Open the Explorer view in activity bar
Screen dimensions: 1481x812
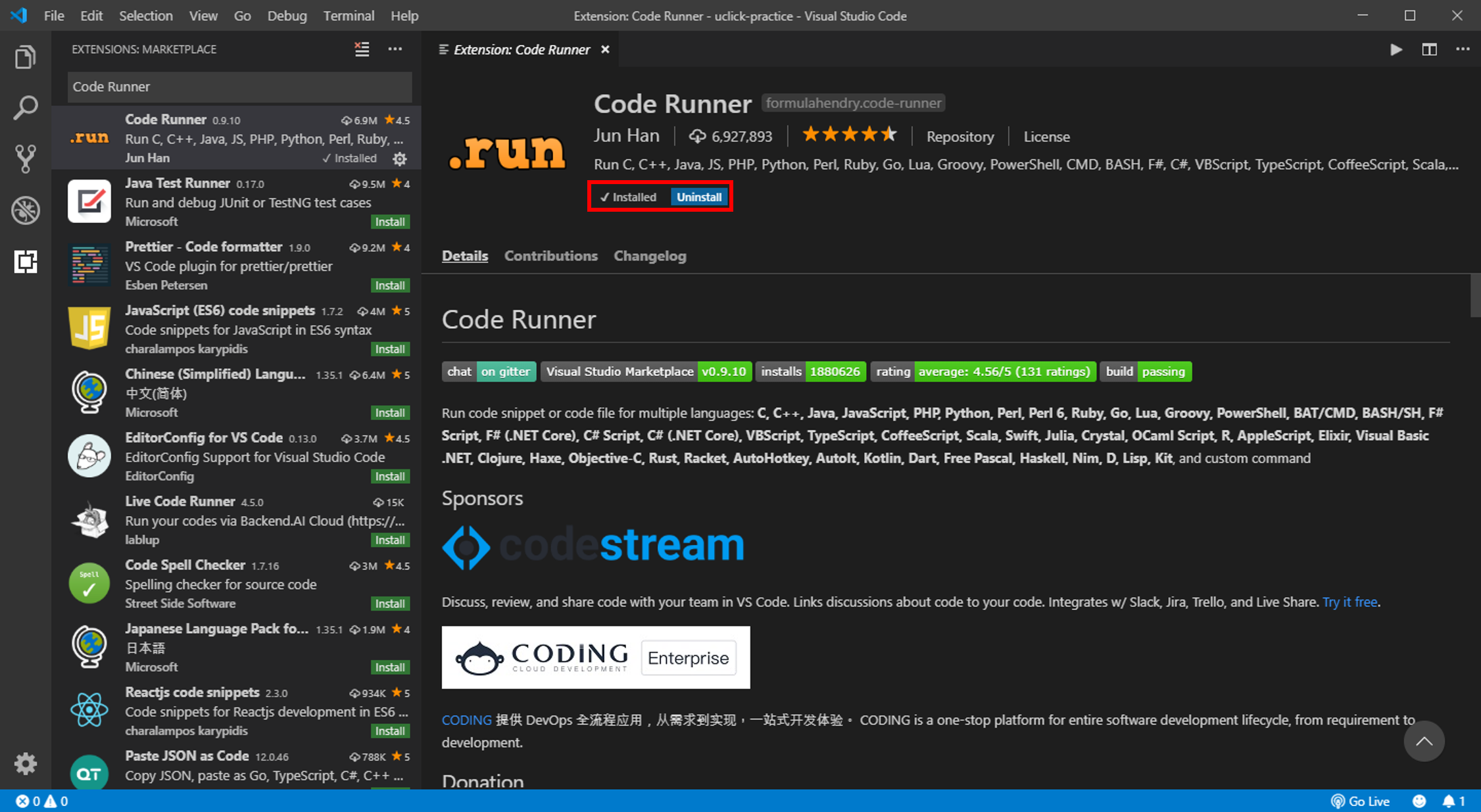click(25, 57)
